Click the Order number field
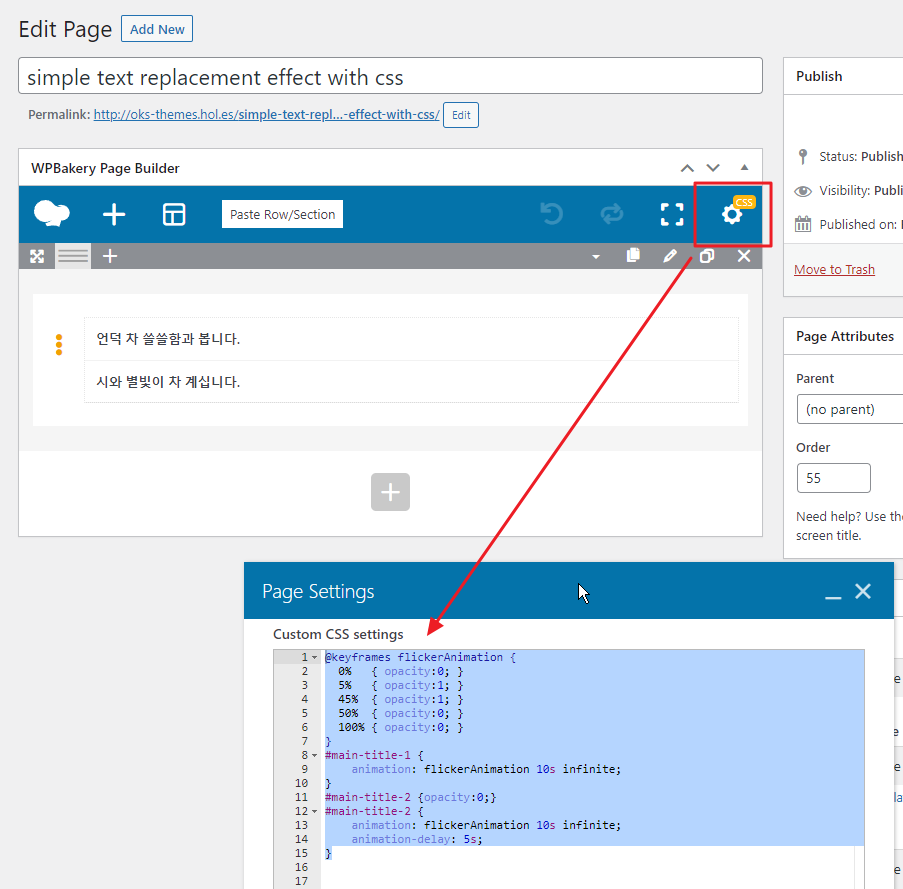 pyautogui.click(x=833, y=478)
